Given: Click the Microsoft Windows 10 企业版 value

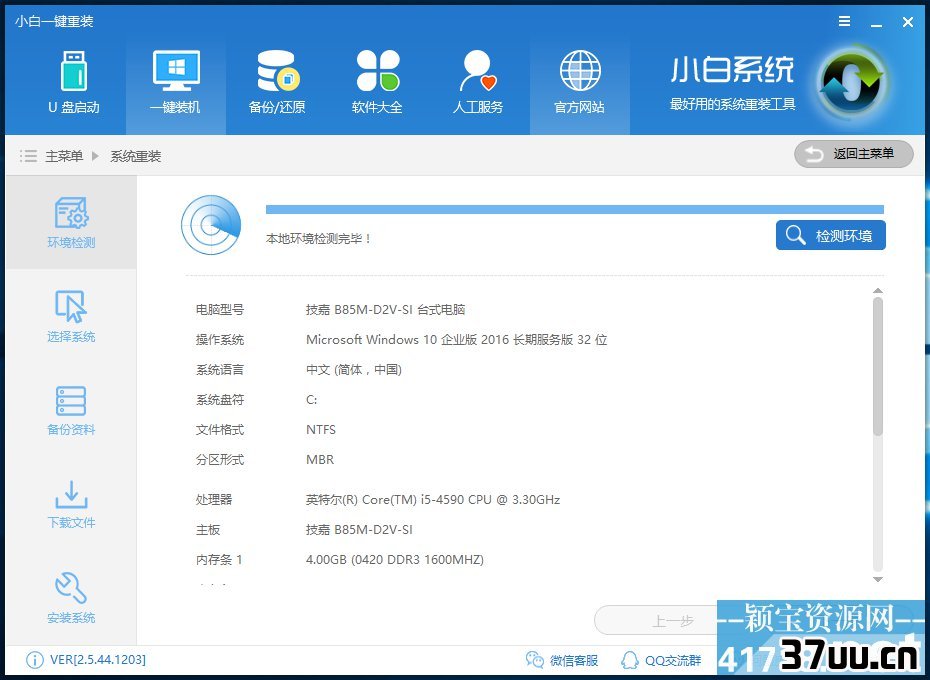Looking at the screenshot, I should click(x=457, y=339).
